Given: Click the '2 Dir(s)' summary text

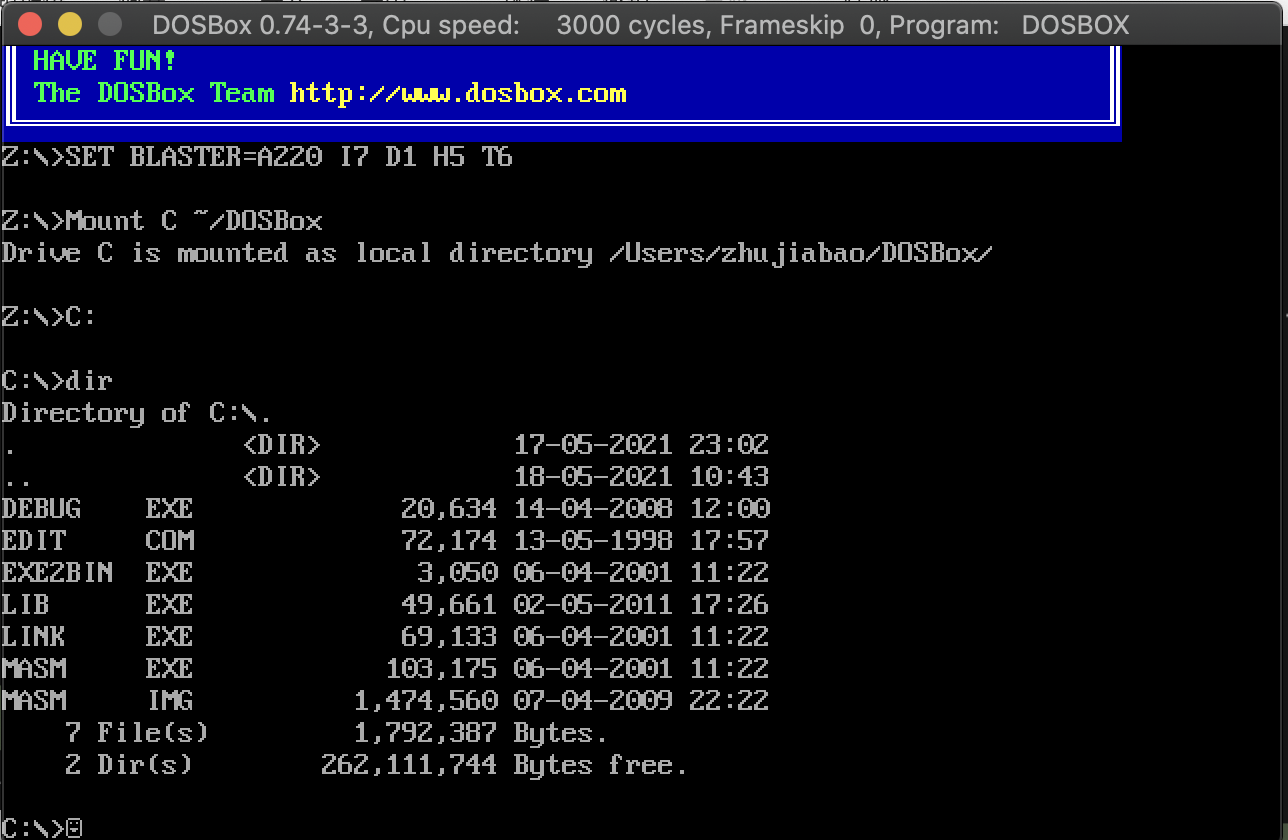Looking at the screenshot, I should tap(129, 765).
